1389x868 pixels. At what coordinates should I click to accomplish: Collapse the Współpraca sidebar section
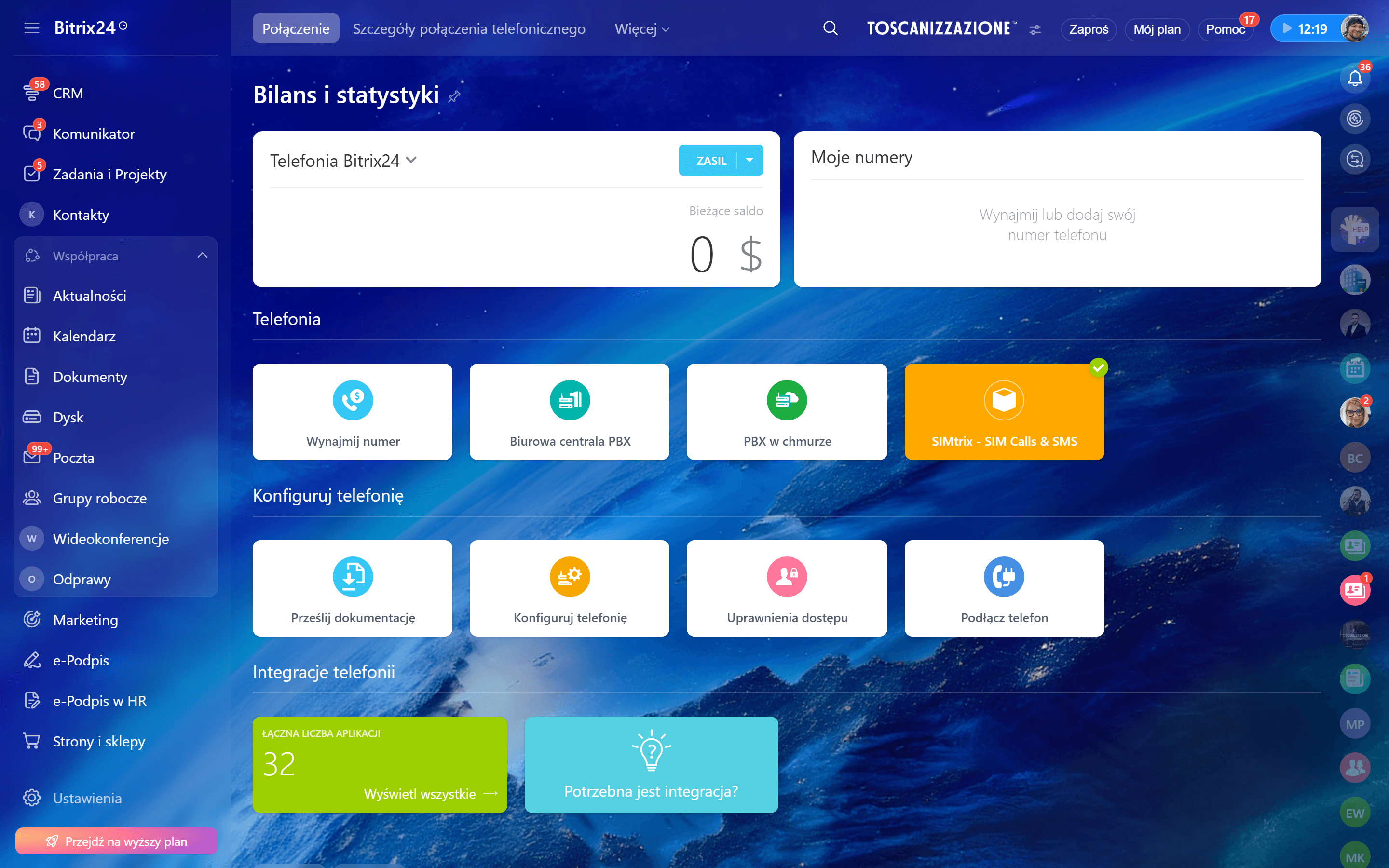point(202,256)
